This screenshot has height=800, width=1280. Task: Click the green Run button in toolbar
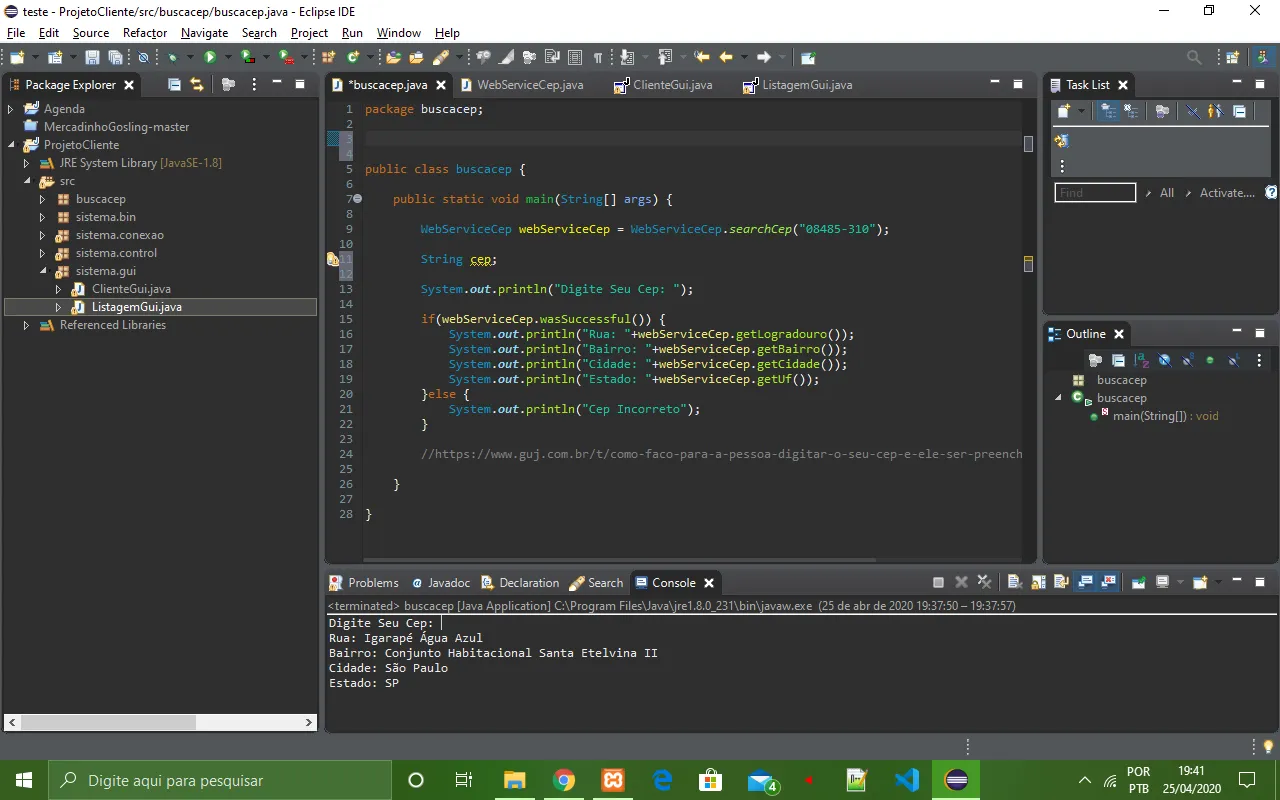pos(210,58)
